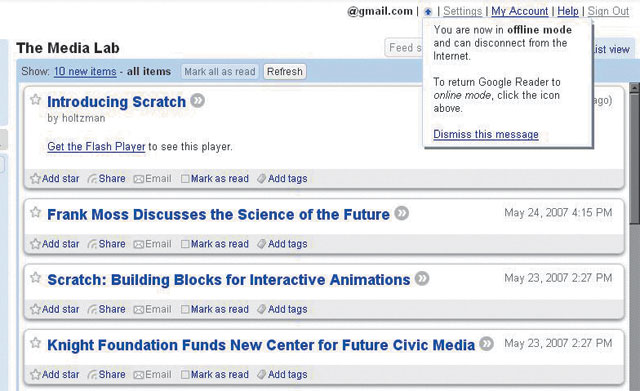Share the Frank Moss item
This screenshot has height=391, width=640.
pyautogui.click(x=107, y=244)
